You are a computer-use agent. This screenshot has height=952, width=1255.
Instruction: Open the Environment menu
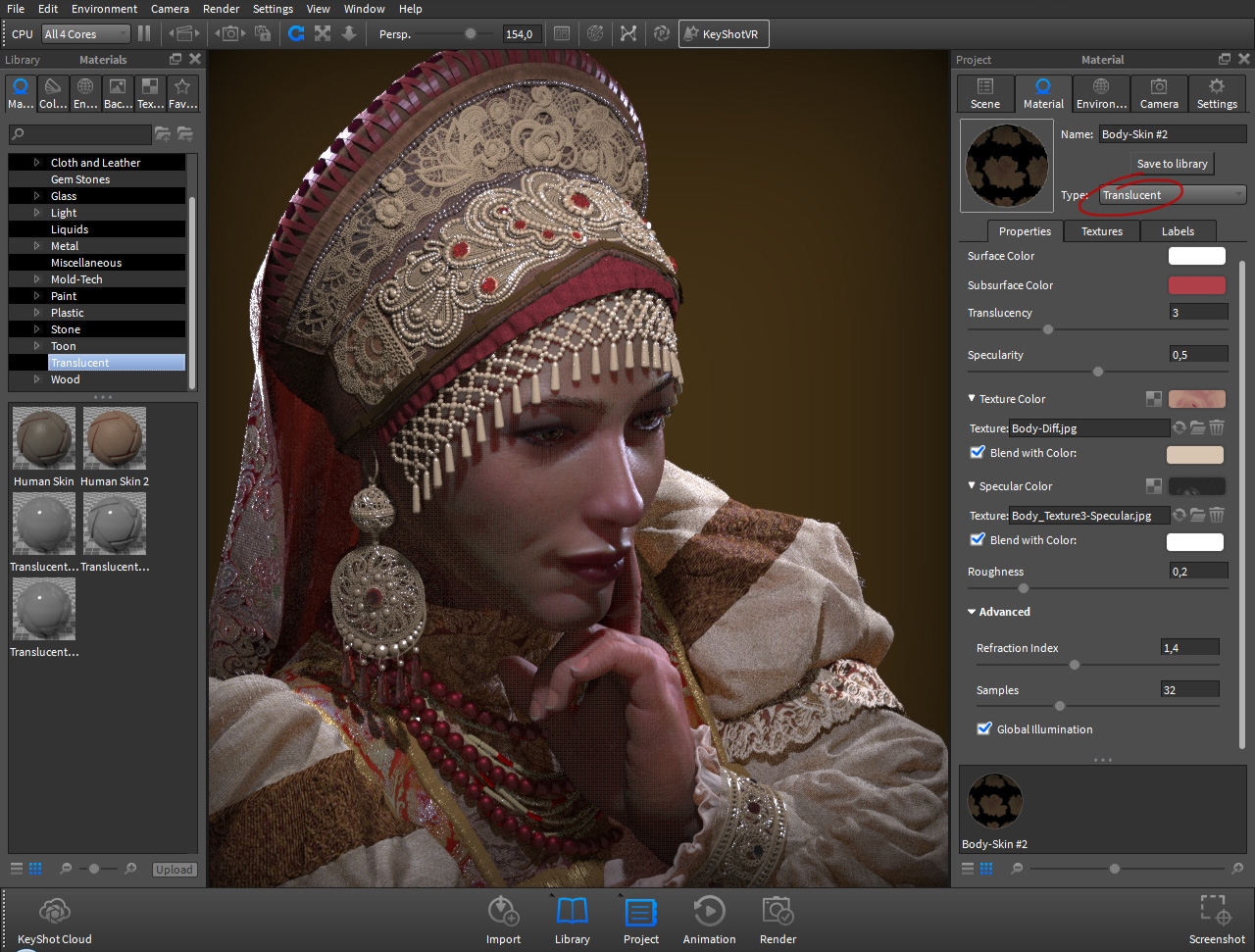pos(104,9)
